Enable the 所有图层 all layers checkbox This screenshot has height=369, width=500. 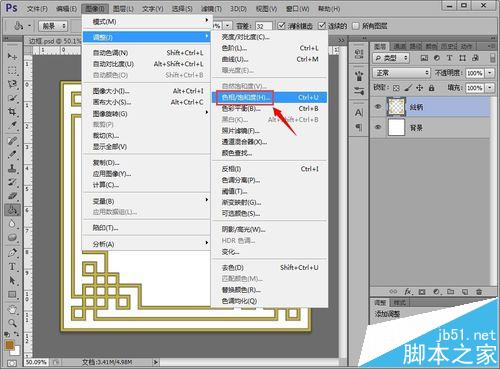[x=356, y=26]
